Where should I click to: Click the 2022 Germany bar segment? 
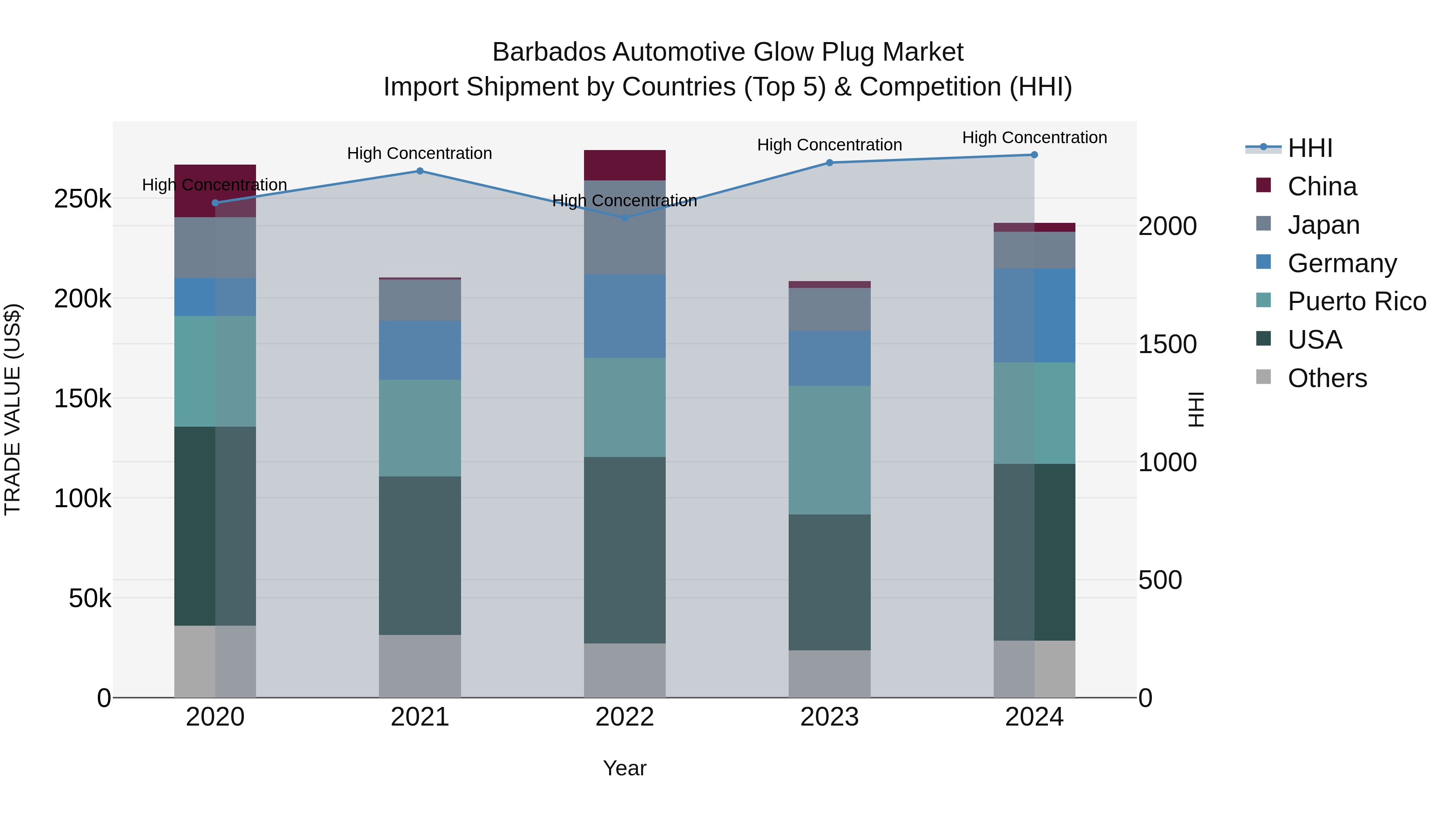click(x=624, y=317)
